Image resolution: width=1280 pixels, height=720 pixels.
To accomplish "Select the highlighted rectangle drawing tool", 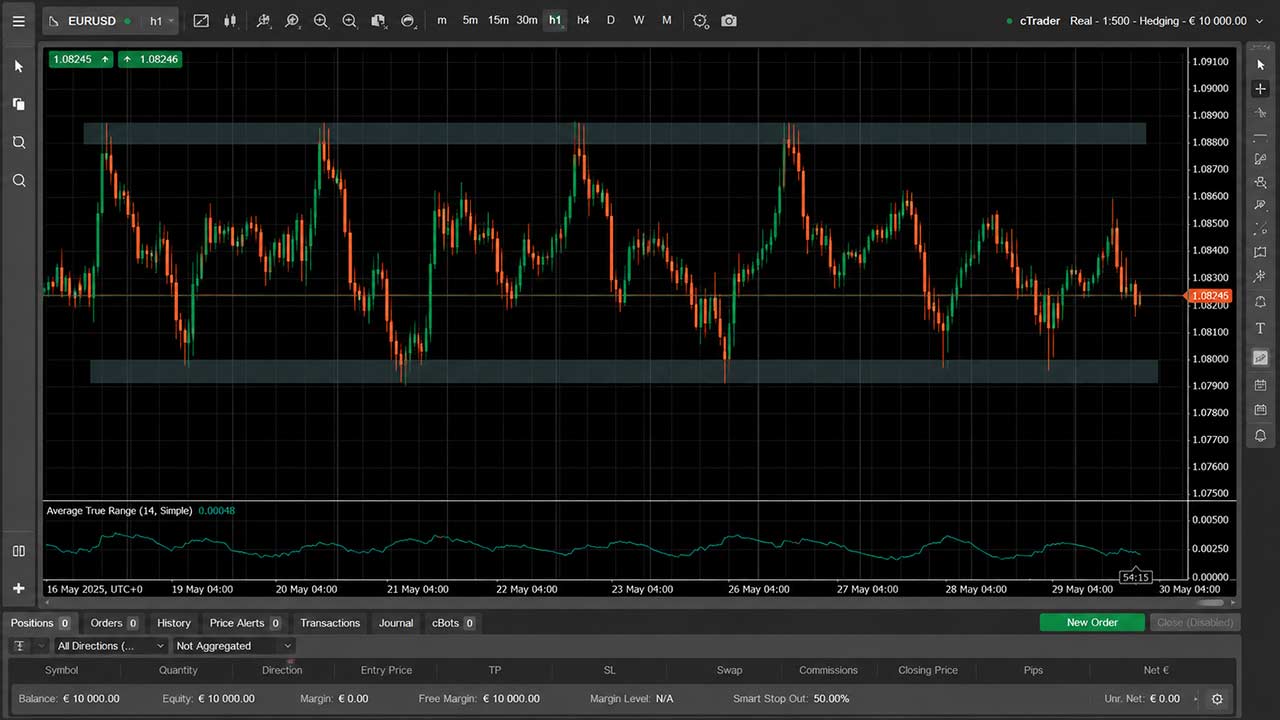I will click(1260, 357).
